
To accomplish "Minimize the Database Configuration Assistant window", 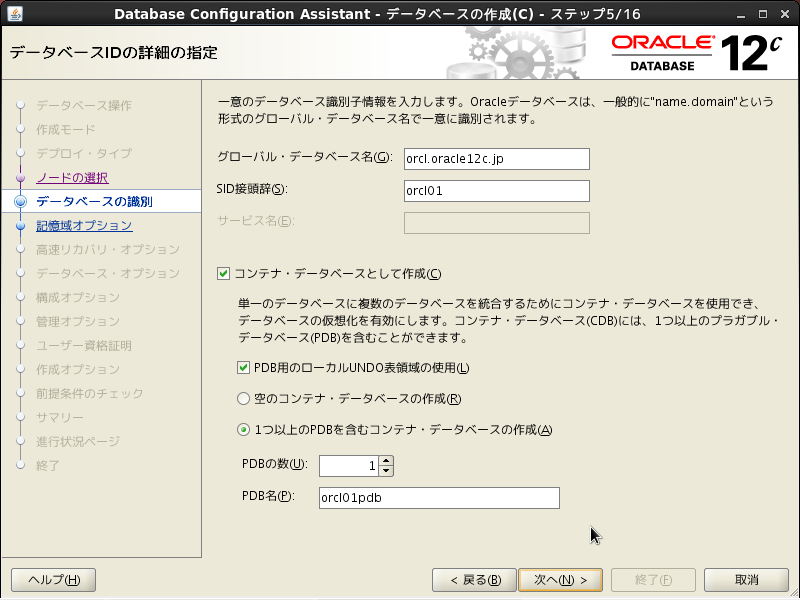I will click(x=741, y=14).
